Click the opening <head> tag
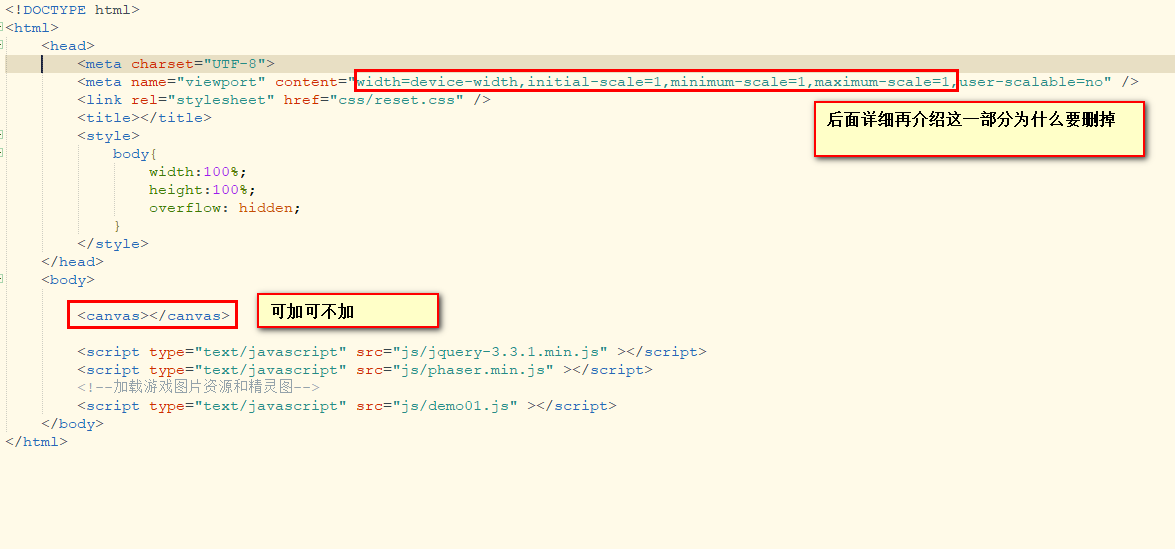 67,46
